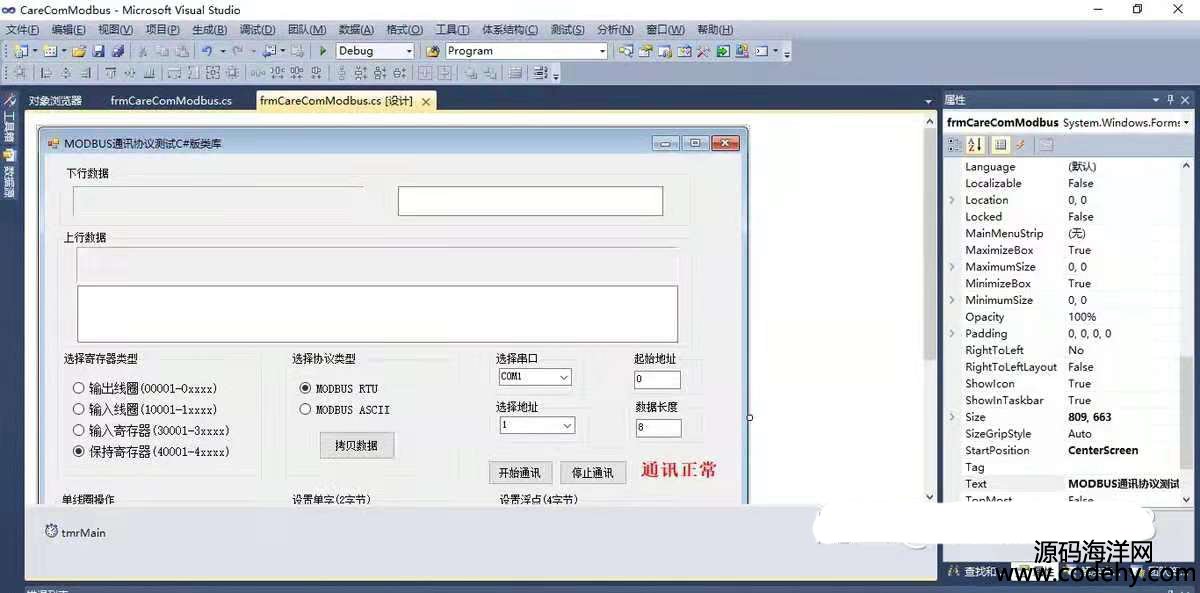The height and width of the screenshot is (593, 1200).
Task: Click the 停止通讯 button
Action: (593, 472)
